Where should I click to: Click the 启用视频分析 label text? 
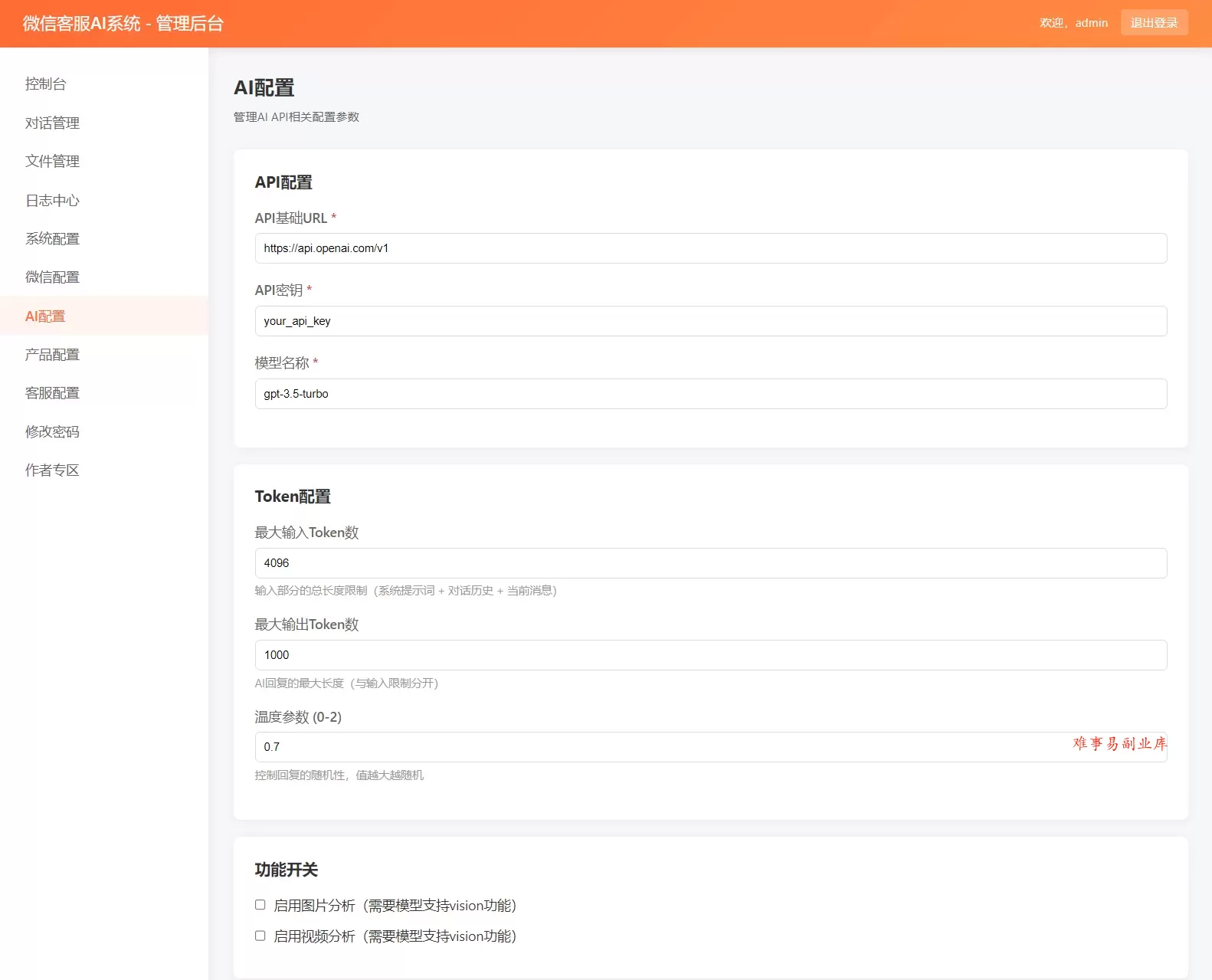point(395,936)
